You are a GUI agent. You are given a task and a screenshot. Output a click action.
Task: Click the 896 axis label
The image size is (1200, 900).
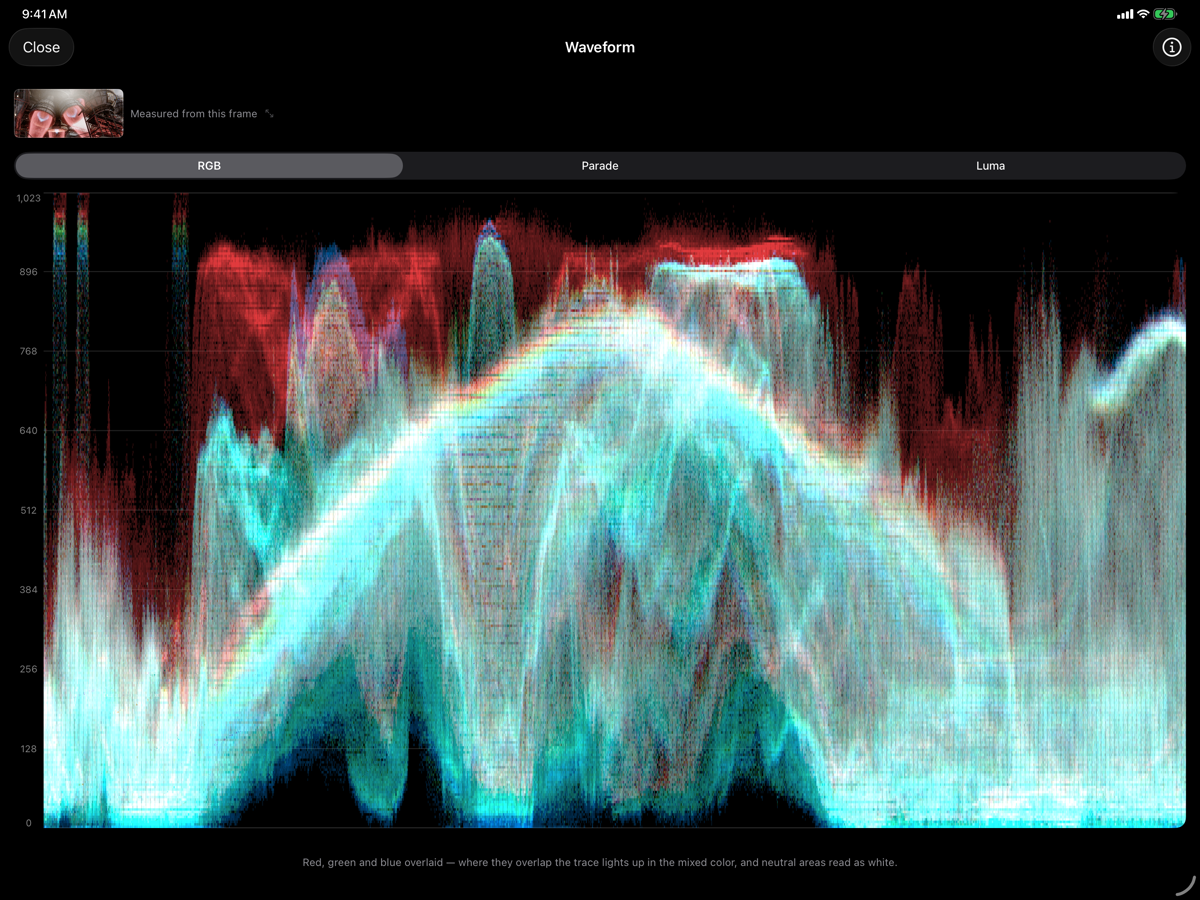click(x=27, y=272)
